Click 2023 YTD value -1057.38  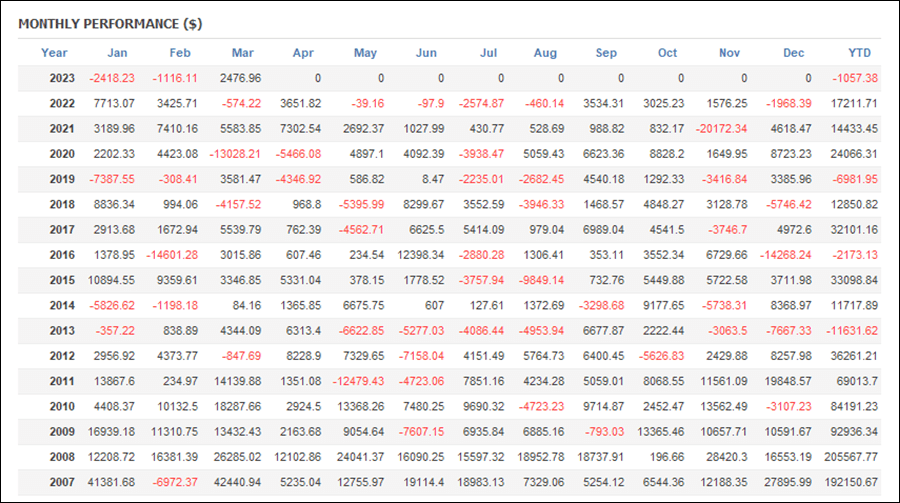click(855, 78)
